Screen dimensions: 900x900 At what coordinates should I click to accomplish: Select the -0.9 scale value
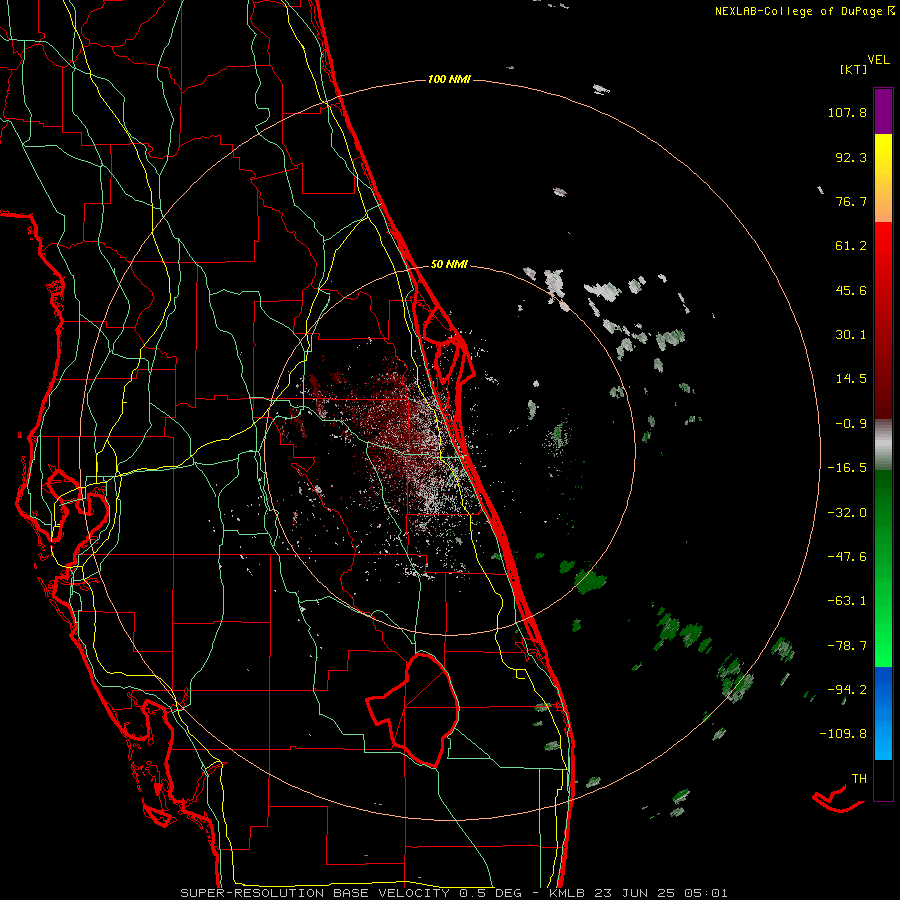851,424
